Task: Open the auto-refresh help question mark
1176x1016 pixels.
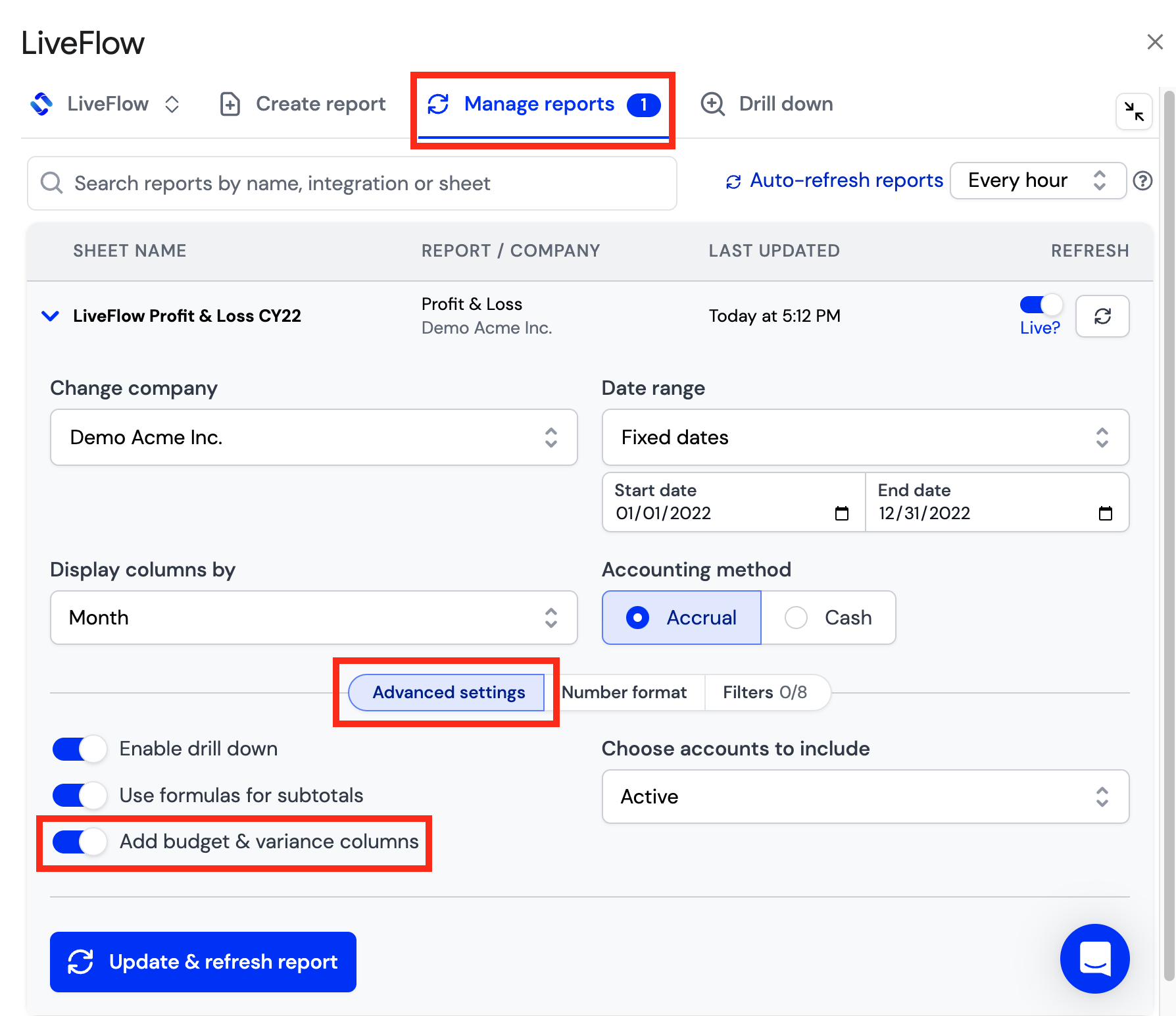Action: point(1142,180)
